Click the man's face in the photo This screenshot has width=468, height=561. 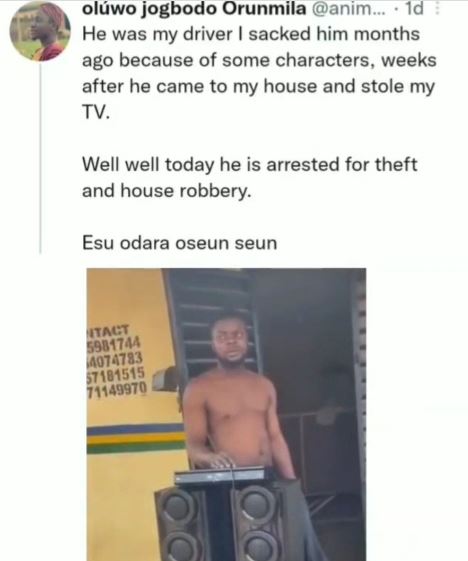pos(229,340)
